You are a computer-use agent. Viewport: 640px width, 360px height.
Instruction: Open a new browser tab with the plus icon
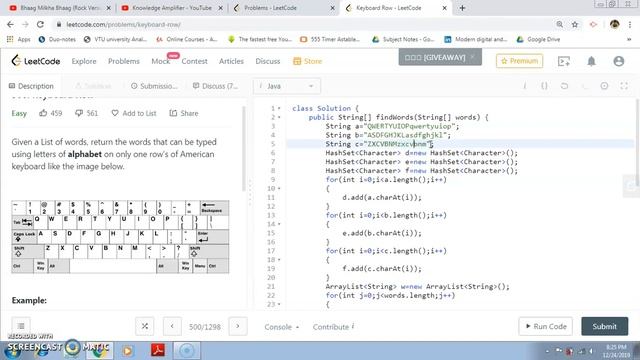pyautogui.click(x=462, y=8)
